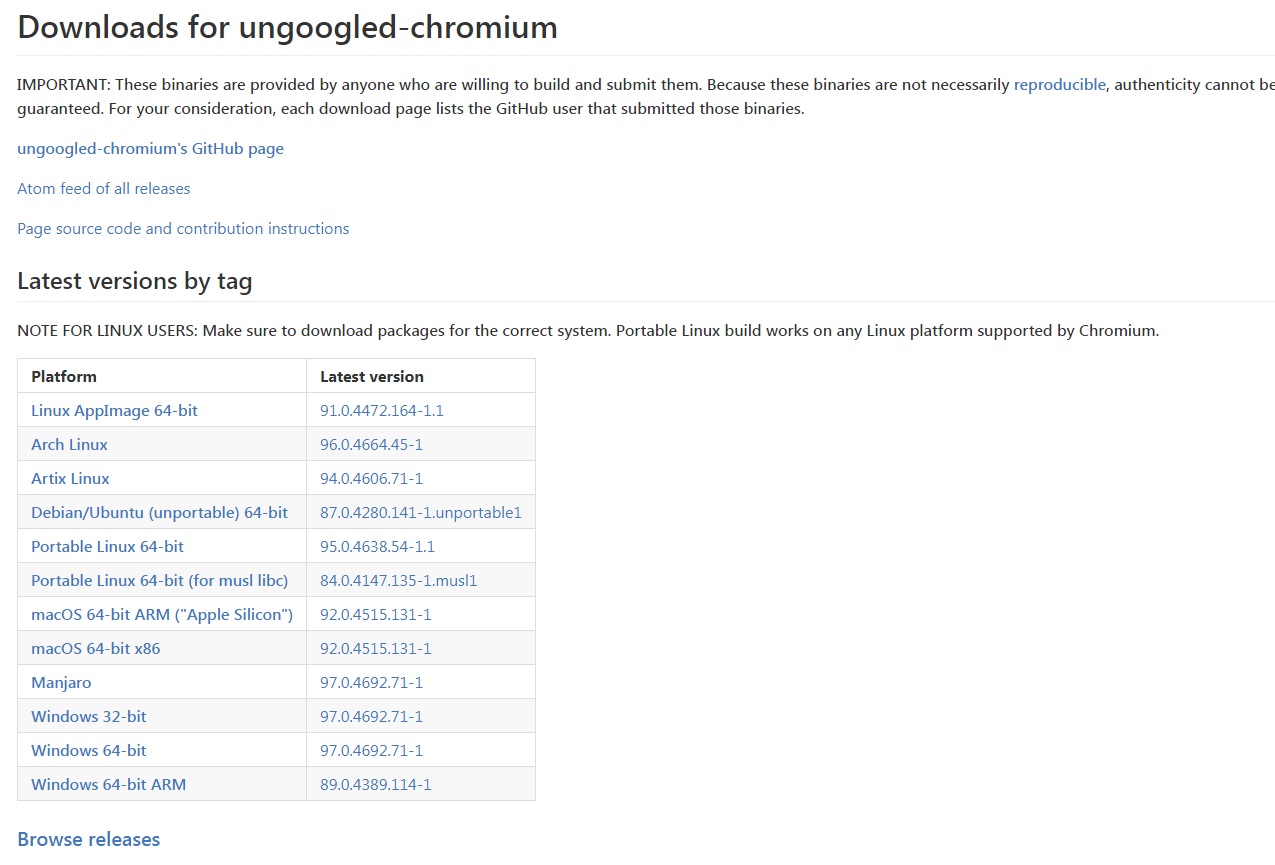Select Debian/Ubuntu (unportable) 64-bit platform
Viewport: 1275px width, 865px height.
click(x=159, y=513)
